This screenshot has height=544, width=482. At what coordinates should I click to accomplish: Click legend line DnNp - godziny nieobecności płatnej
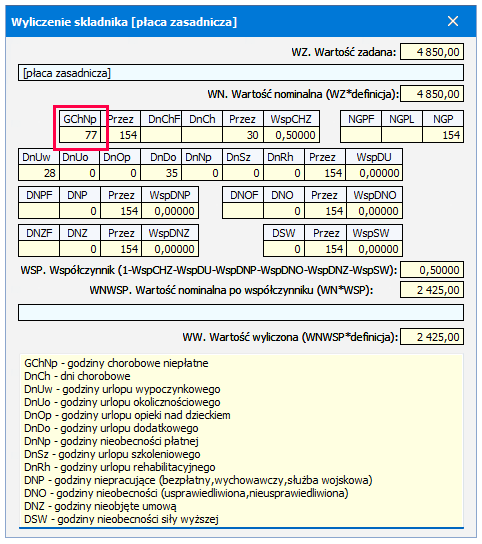pyautogui.click(x=111, y=441)
